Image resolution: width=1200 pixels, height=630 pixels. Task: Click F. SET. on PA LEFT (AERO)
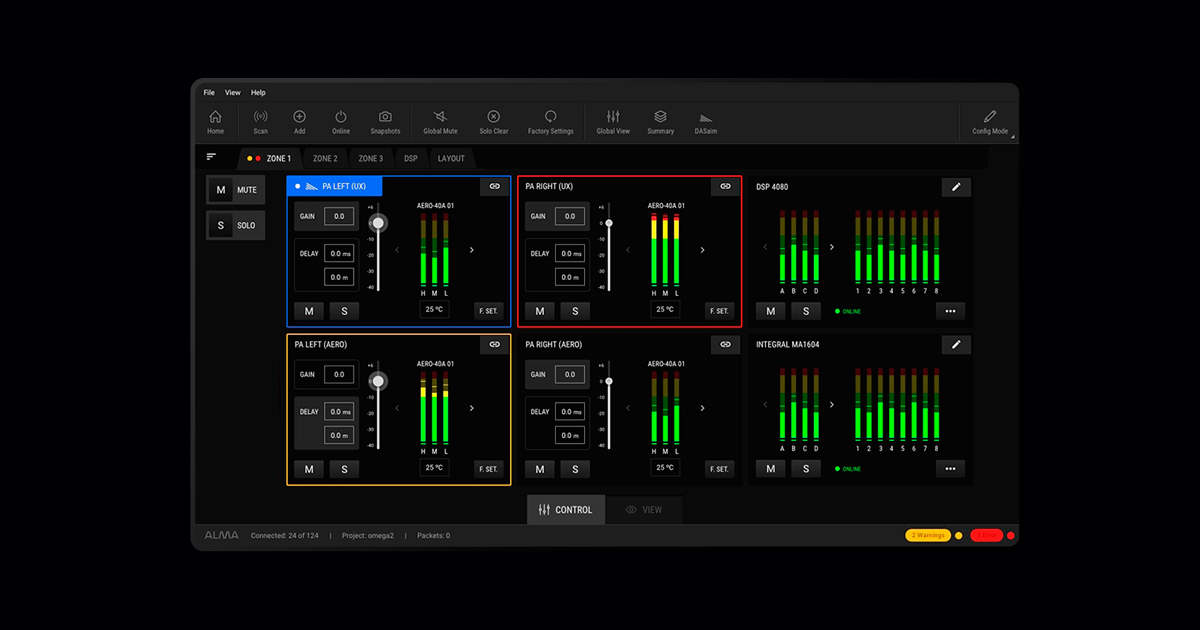pos(488,469)
